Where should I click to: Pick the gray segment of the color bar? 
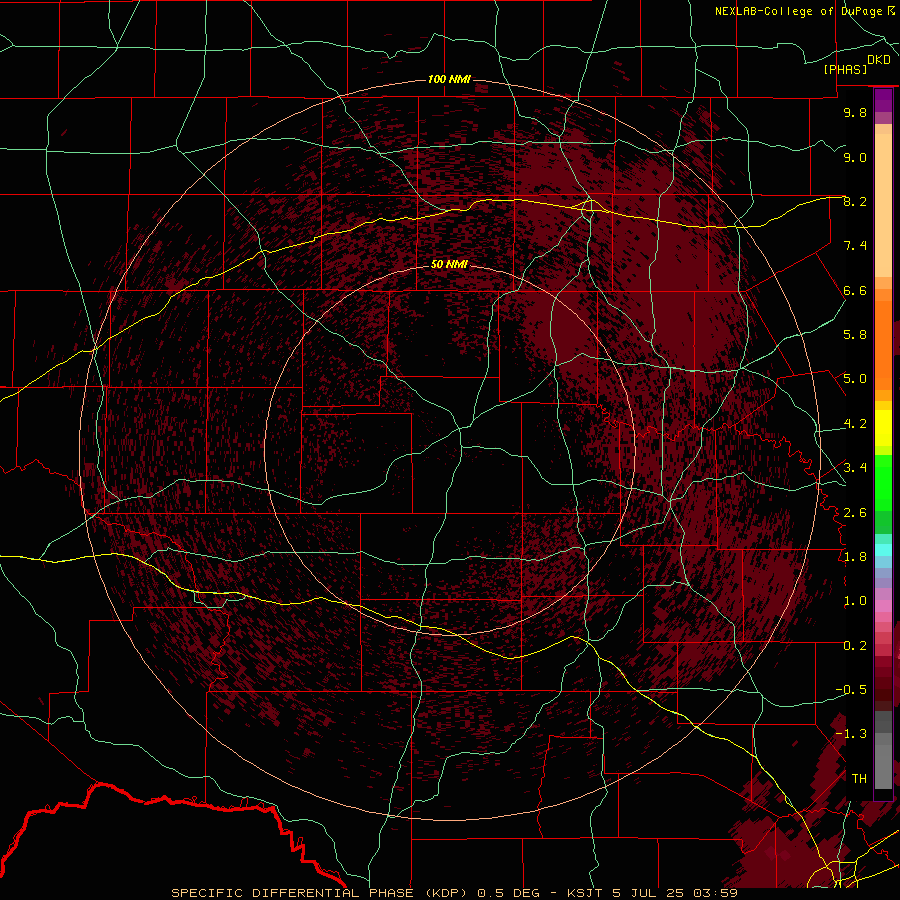883,751
